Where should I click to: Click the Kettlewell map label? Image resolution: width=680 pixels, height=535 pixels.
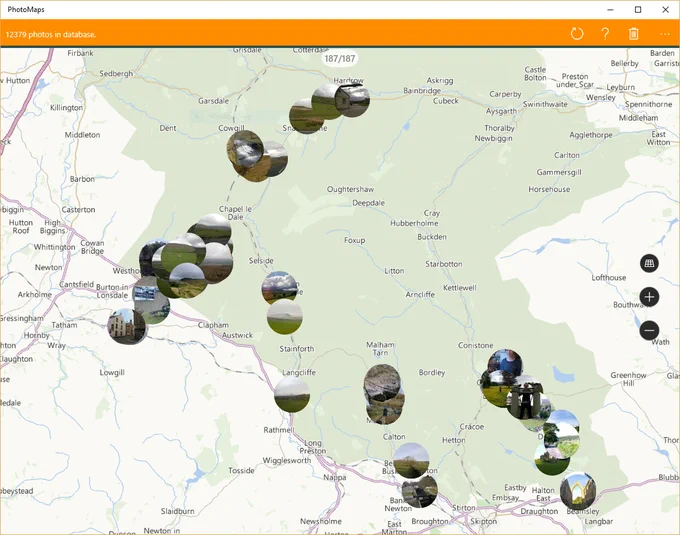point(460,288)
